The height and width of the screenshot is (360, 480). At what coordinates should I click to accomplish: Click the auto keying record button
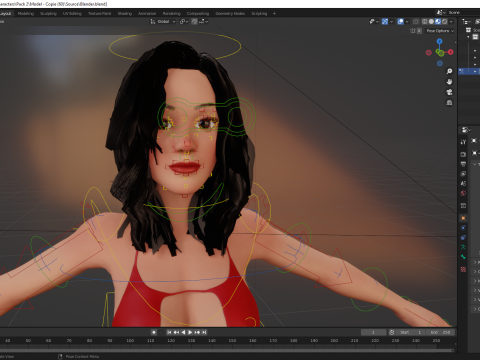[x=154, y=332]
